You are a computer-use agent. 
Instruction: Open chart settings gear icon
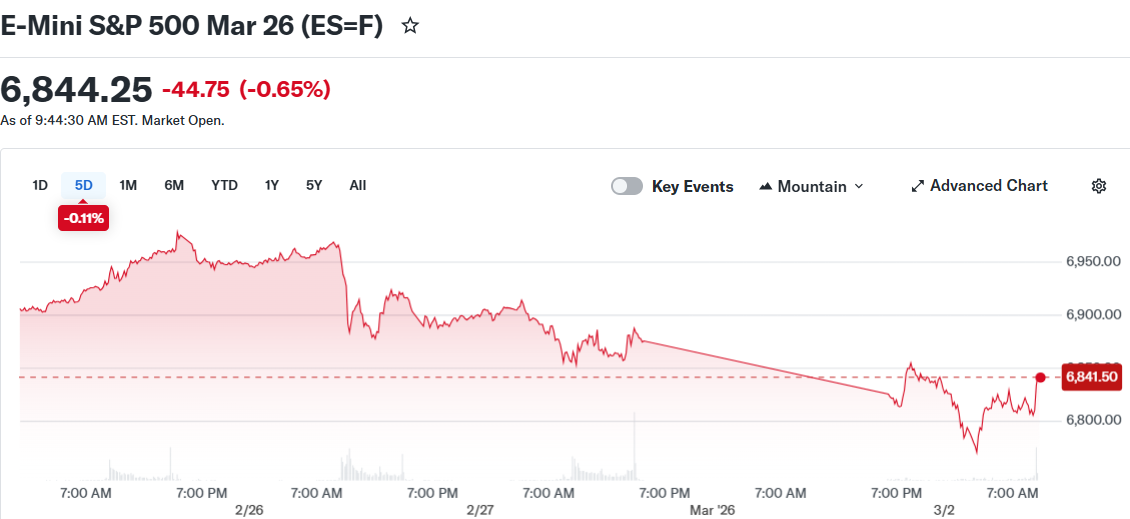pyautogui.click(x=1098, y=186)
